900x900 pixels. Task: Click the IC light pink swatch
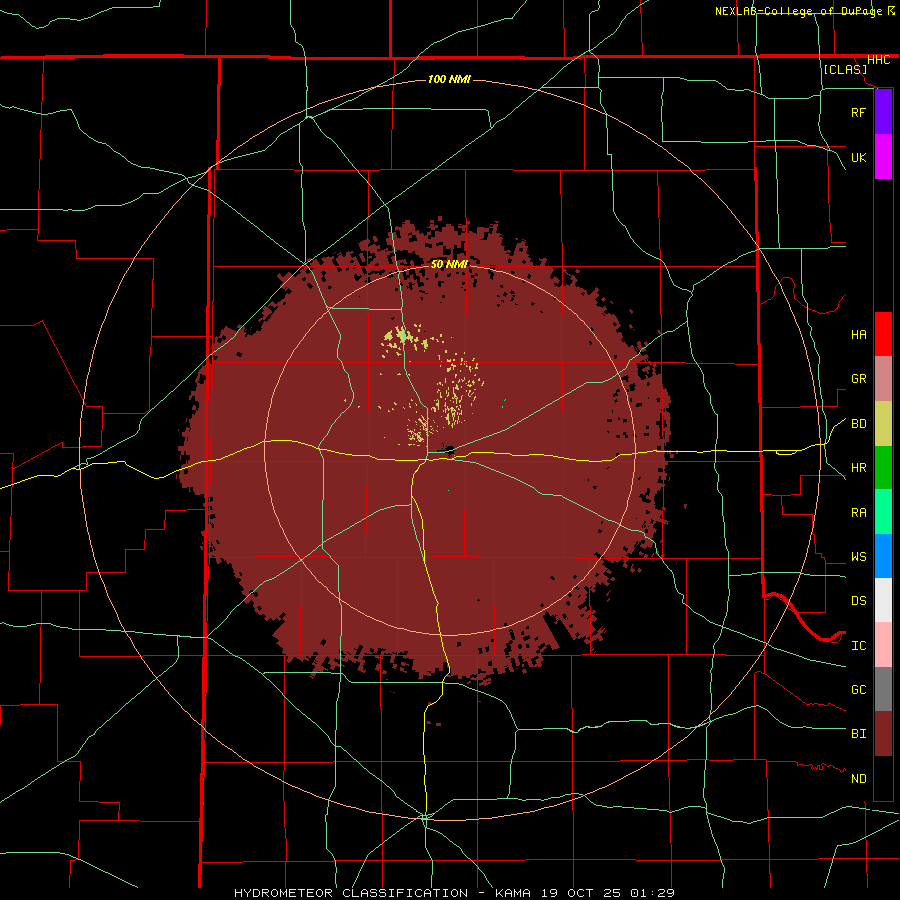(883, 645)
